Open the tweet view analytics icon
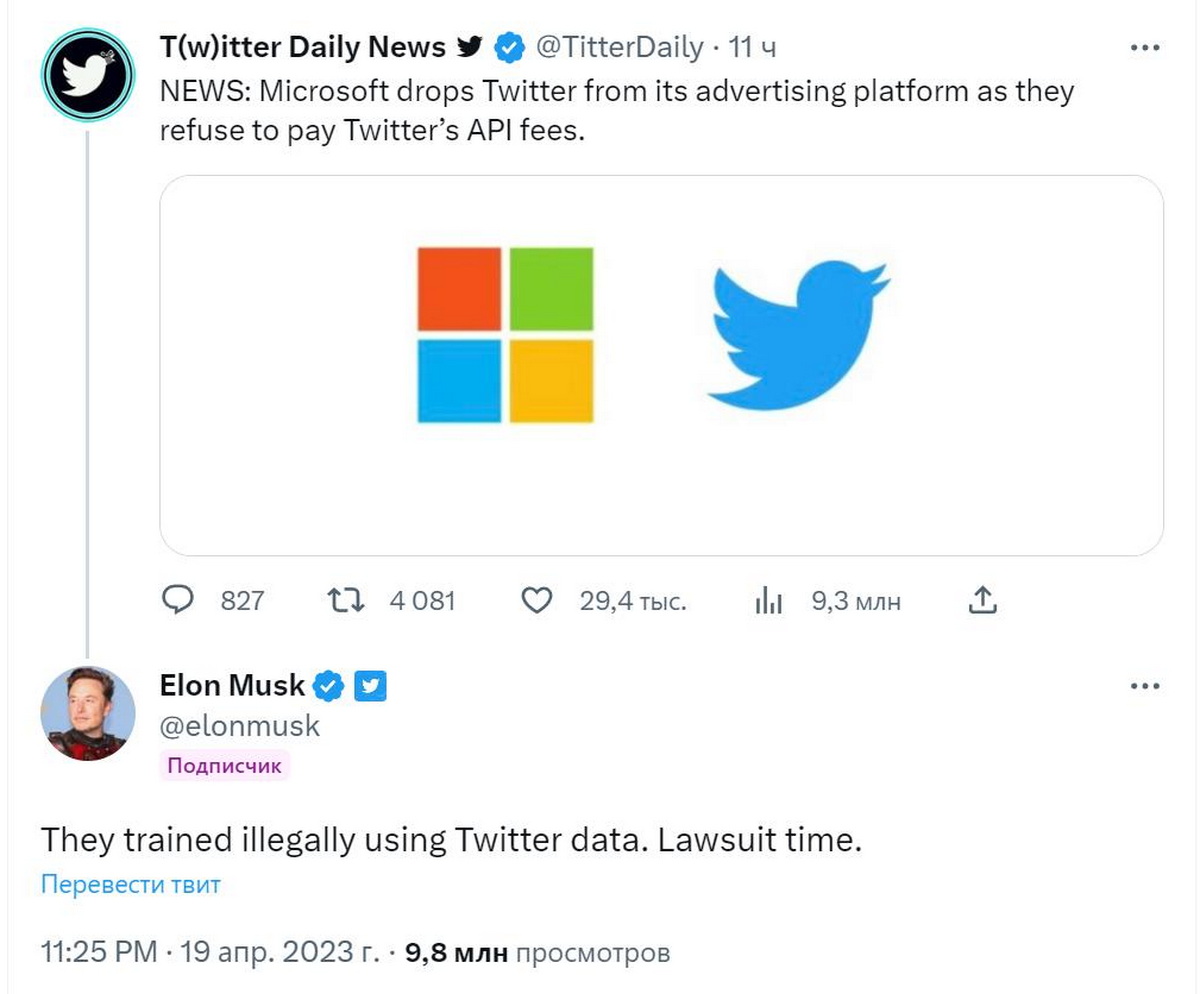Viewport: 1200px width, 994px height. click(767, 600)
